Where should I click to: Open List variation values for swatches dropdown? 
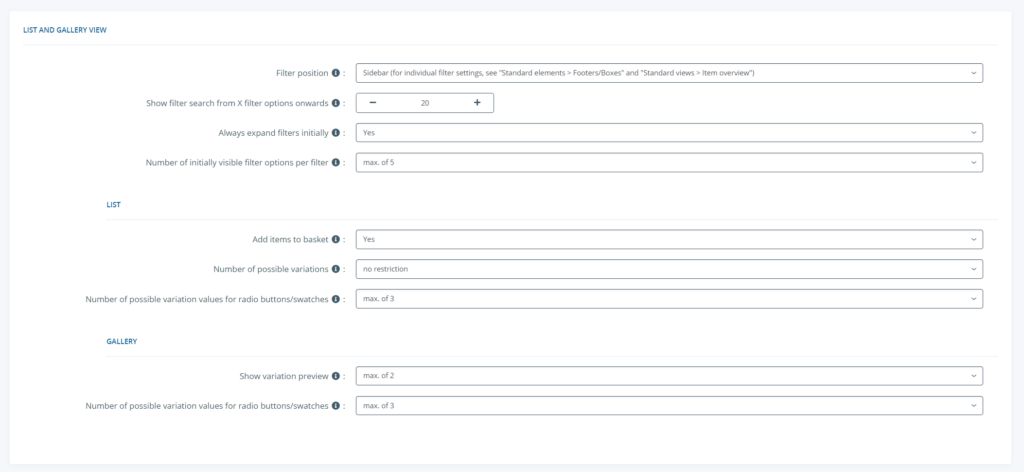(669, 299)
